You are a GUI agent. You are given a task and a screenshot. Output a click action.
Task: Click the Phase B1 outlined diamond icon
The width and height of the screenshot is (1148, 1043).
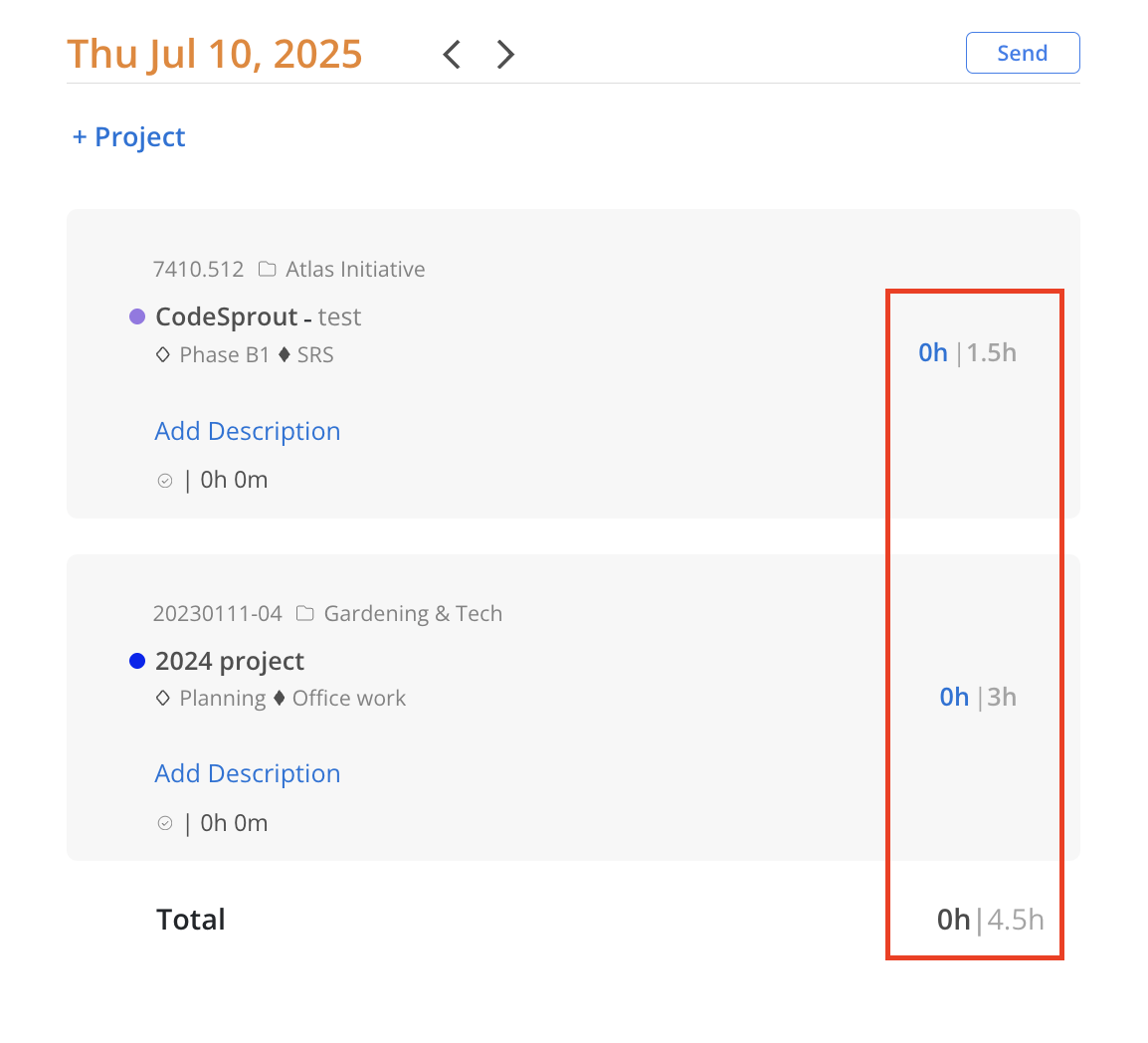(163, 354)
